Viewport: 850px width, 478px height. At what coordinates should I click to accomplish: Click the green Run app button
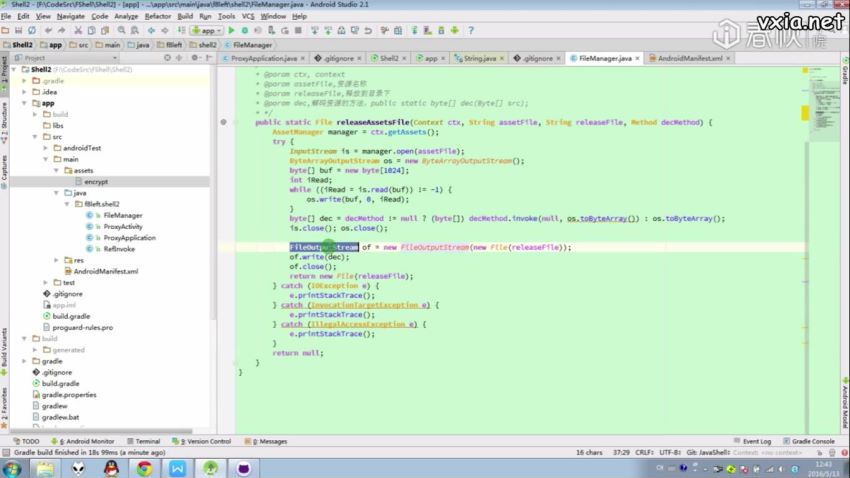pyautogui.click(x=231, y=31)
